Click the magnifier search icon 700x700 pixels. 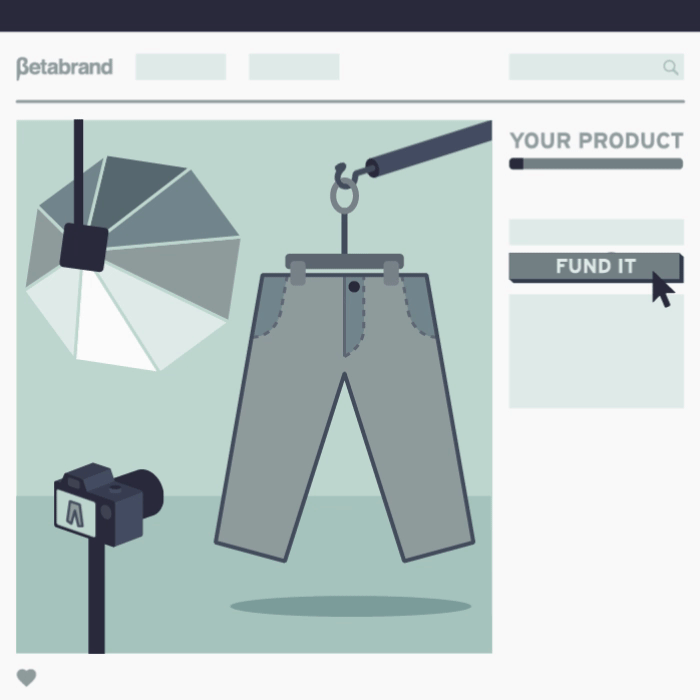pos(671,67)
